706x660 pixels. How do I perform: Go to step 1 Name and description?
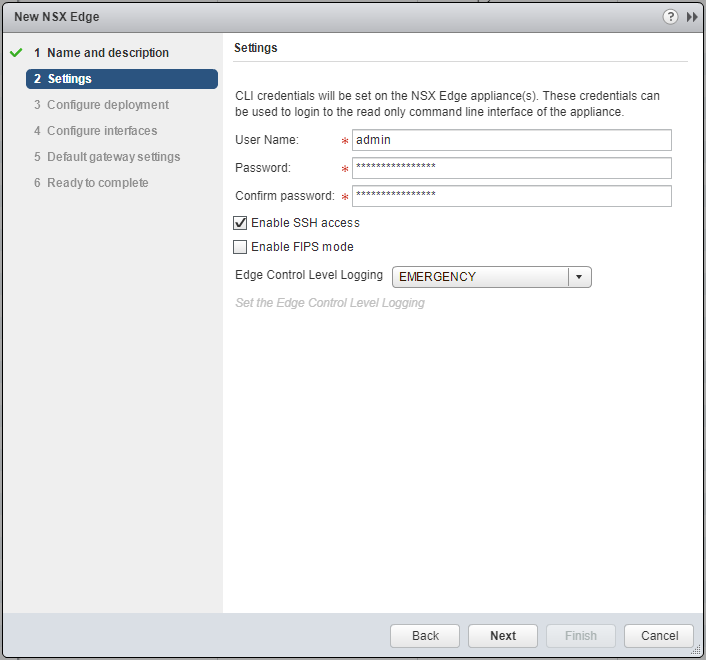coord(108,53)
